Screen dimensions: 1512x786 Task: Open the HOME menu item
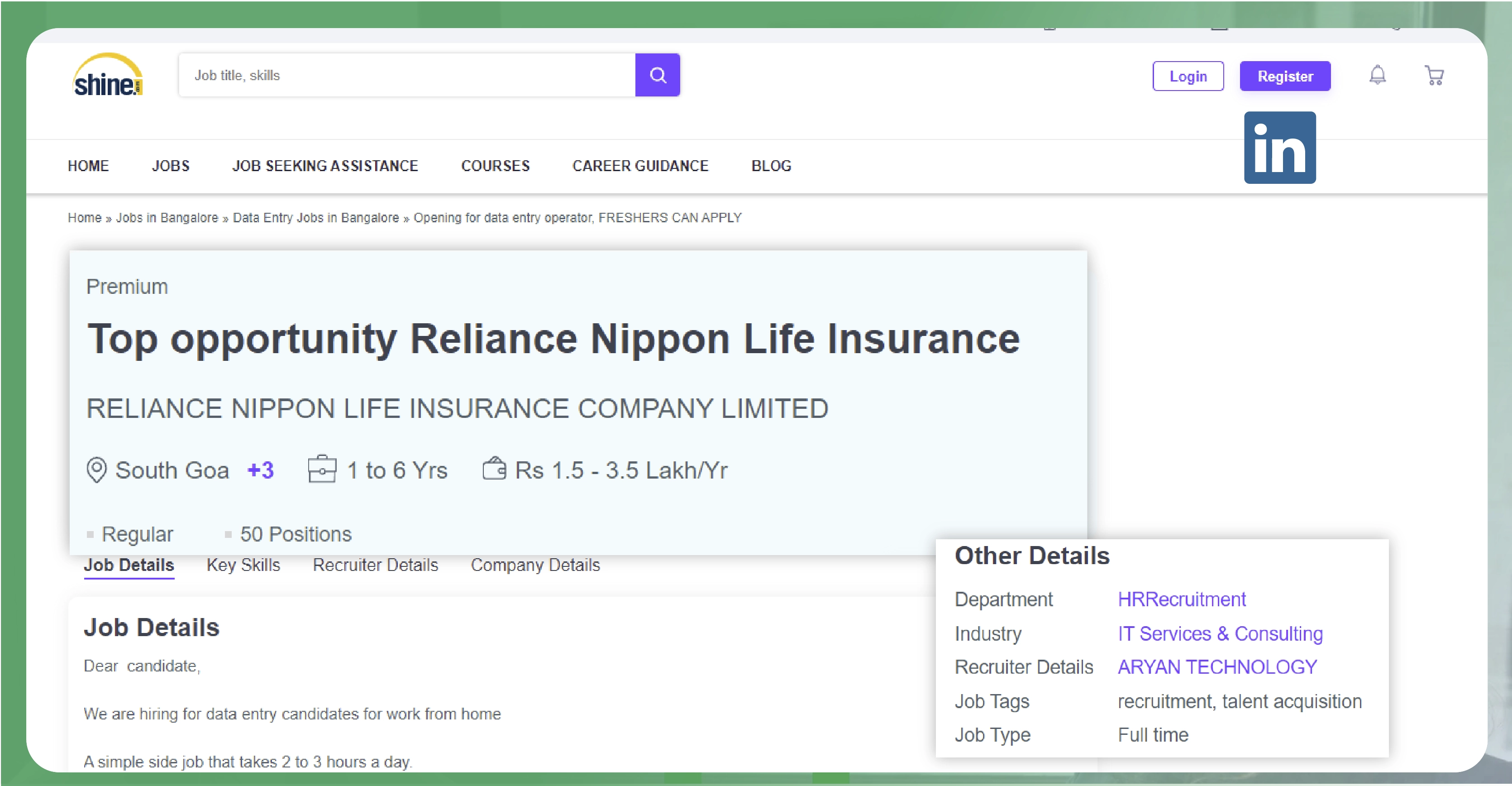(x=88, y=166)
